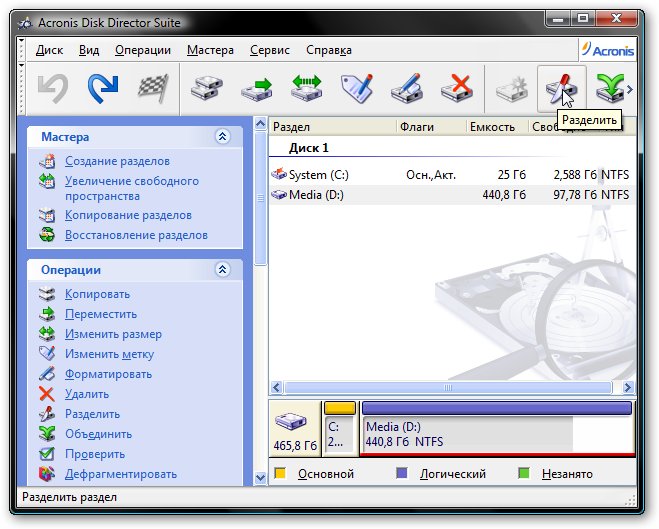Open the Копирование разделов wizard
Viewport: 659px width, 529px height.
tap(128, 215)
